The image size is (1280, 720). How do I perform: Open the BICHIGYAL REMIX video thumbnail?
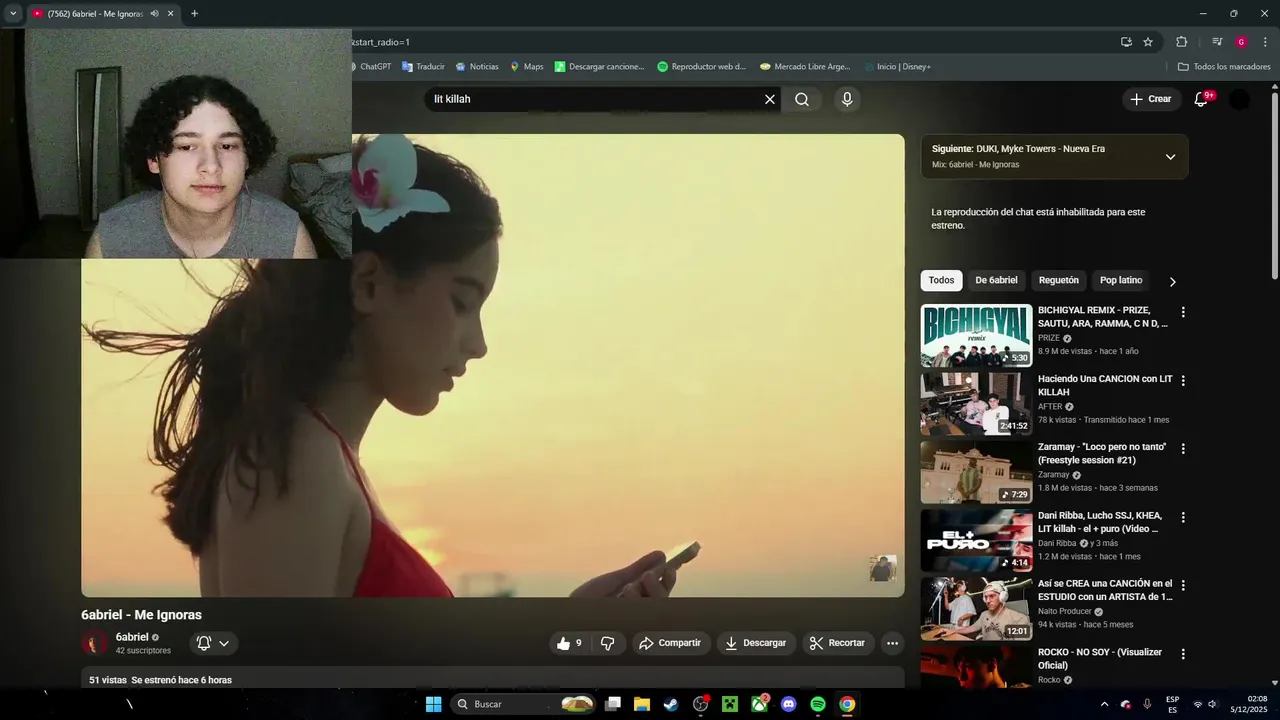point(976,335)
